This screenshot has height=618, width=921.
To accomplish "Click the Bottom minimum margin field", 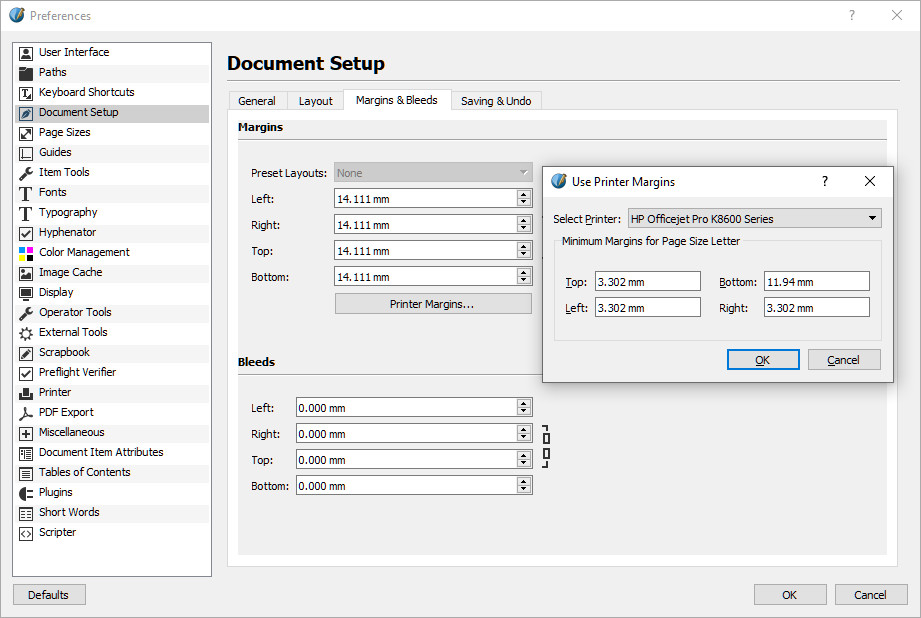I will coord(816,282).
